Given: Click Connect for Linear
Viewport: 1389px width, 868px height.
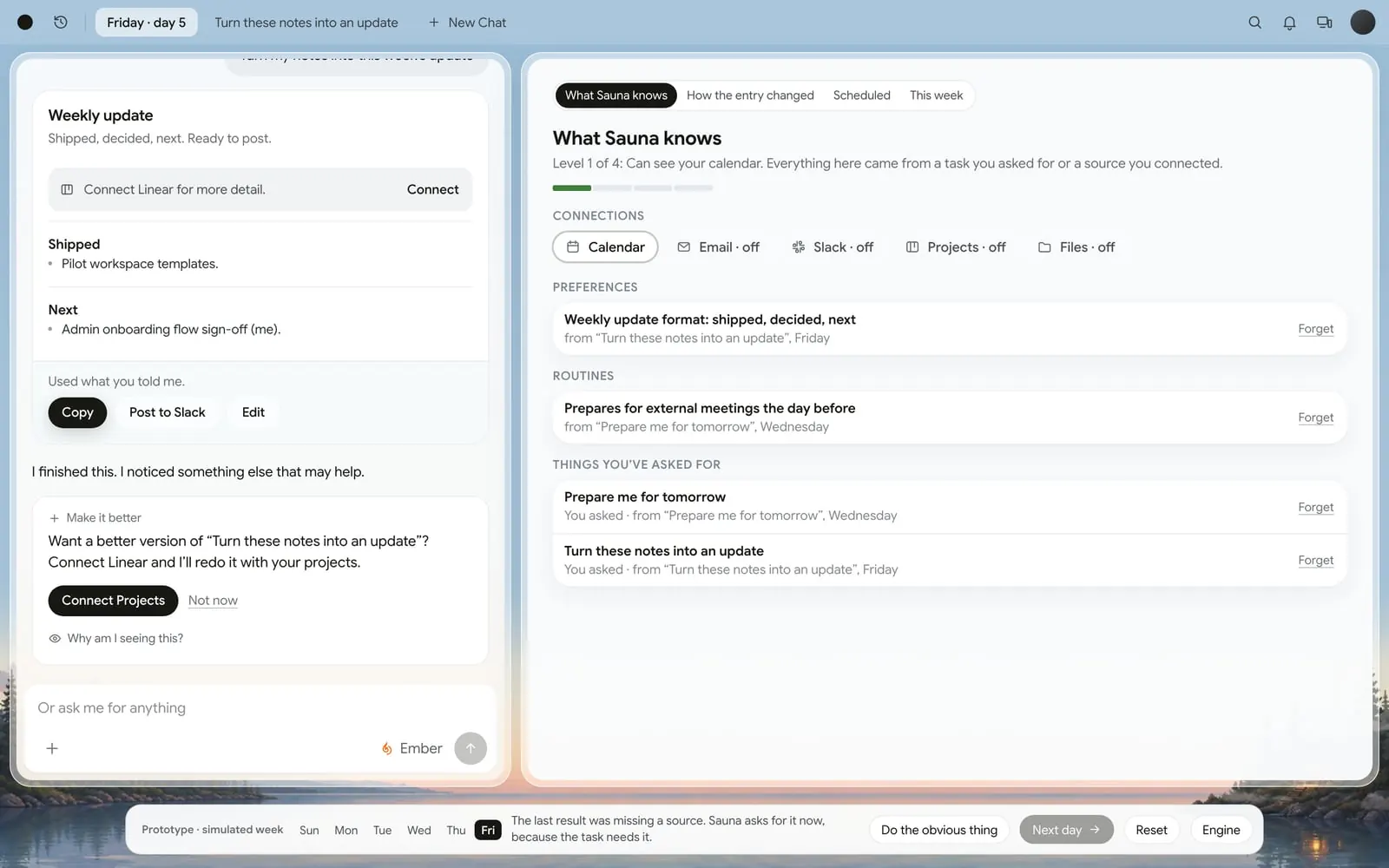Looking at the screenshot, I should (432, 189).
